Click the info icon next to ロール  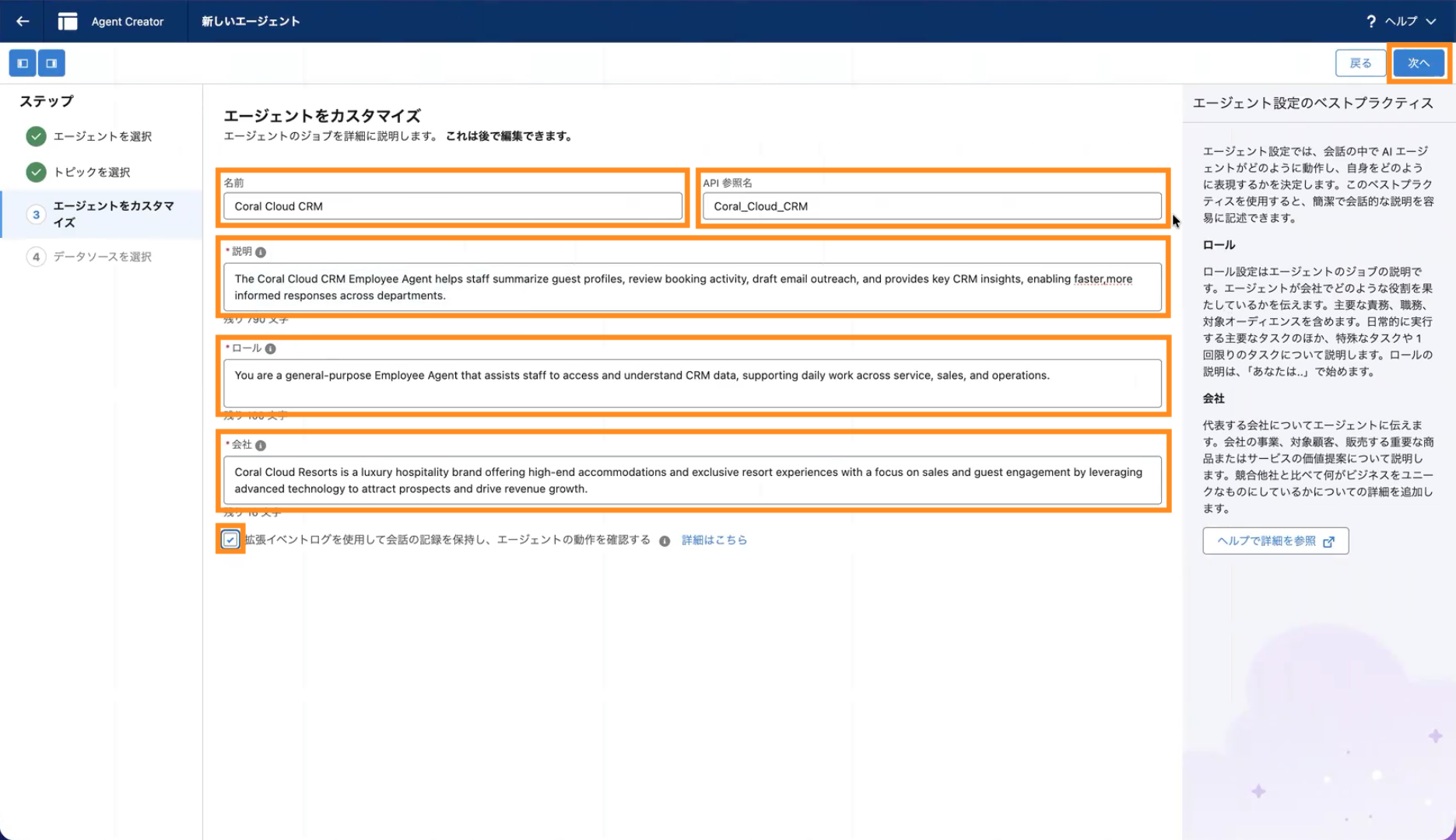(270, 348)
